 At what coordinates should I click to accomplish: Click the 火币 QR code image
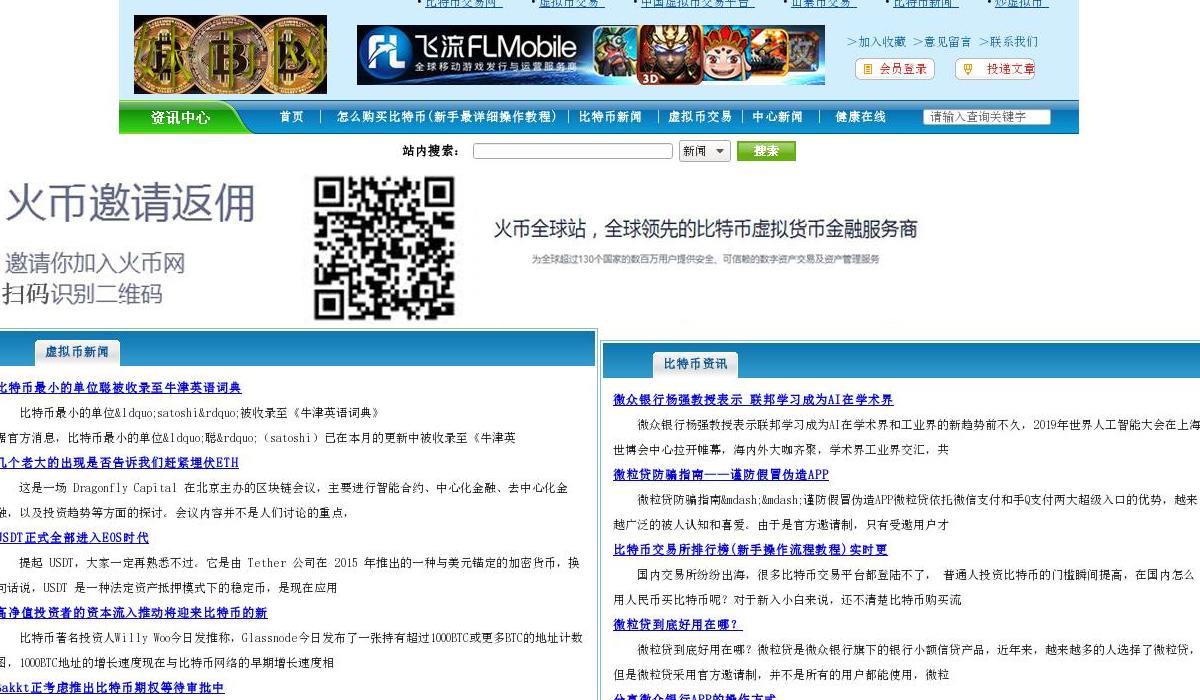[x=385, y=248]
